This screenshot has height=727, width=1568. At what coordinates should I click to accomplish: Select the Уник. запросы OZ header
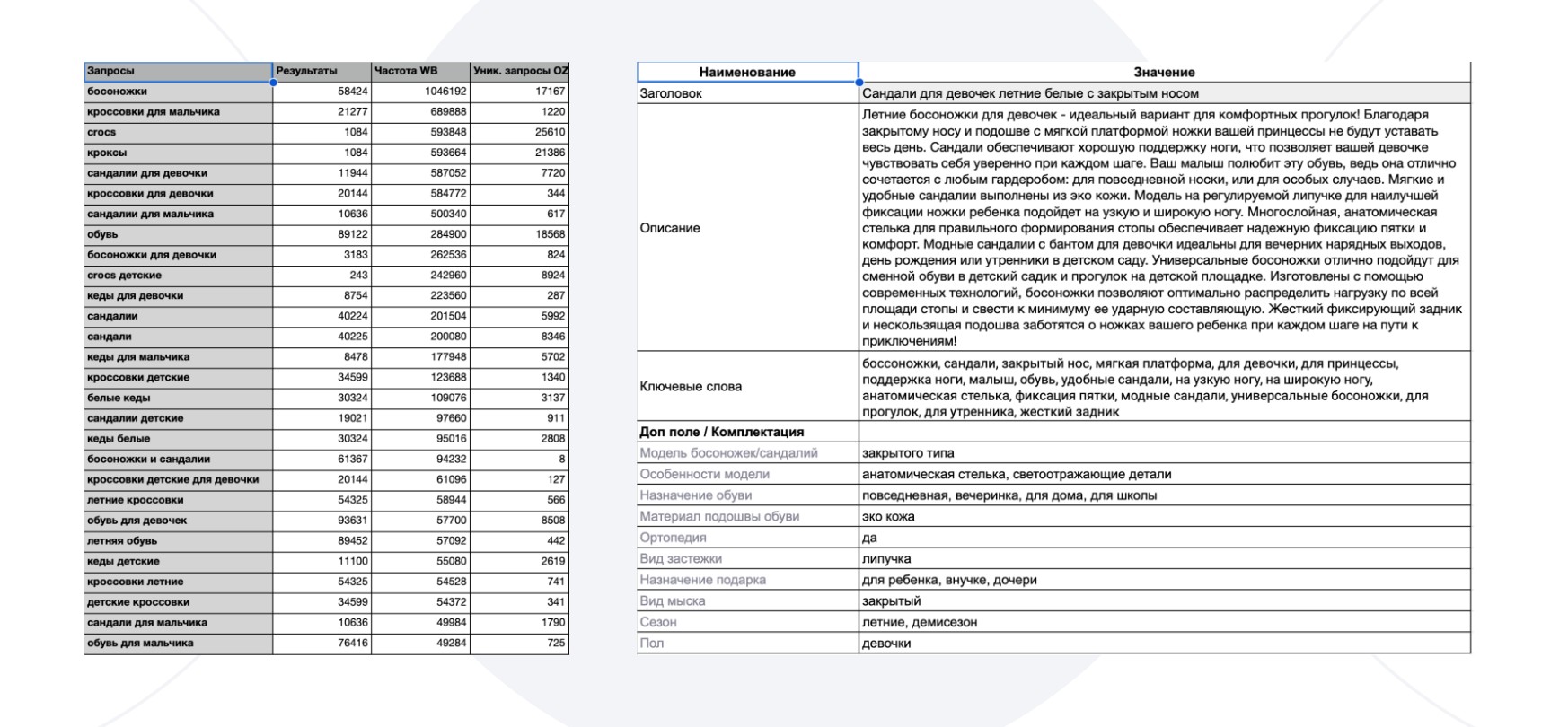point(520,71)
